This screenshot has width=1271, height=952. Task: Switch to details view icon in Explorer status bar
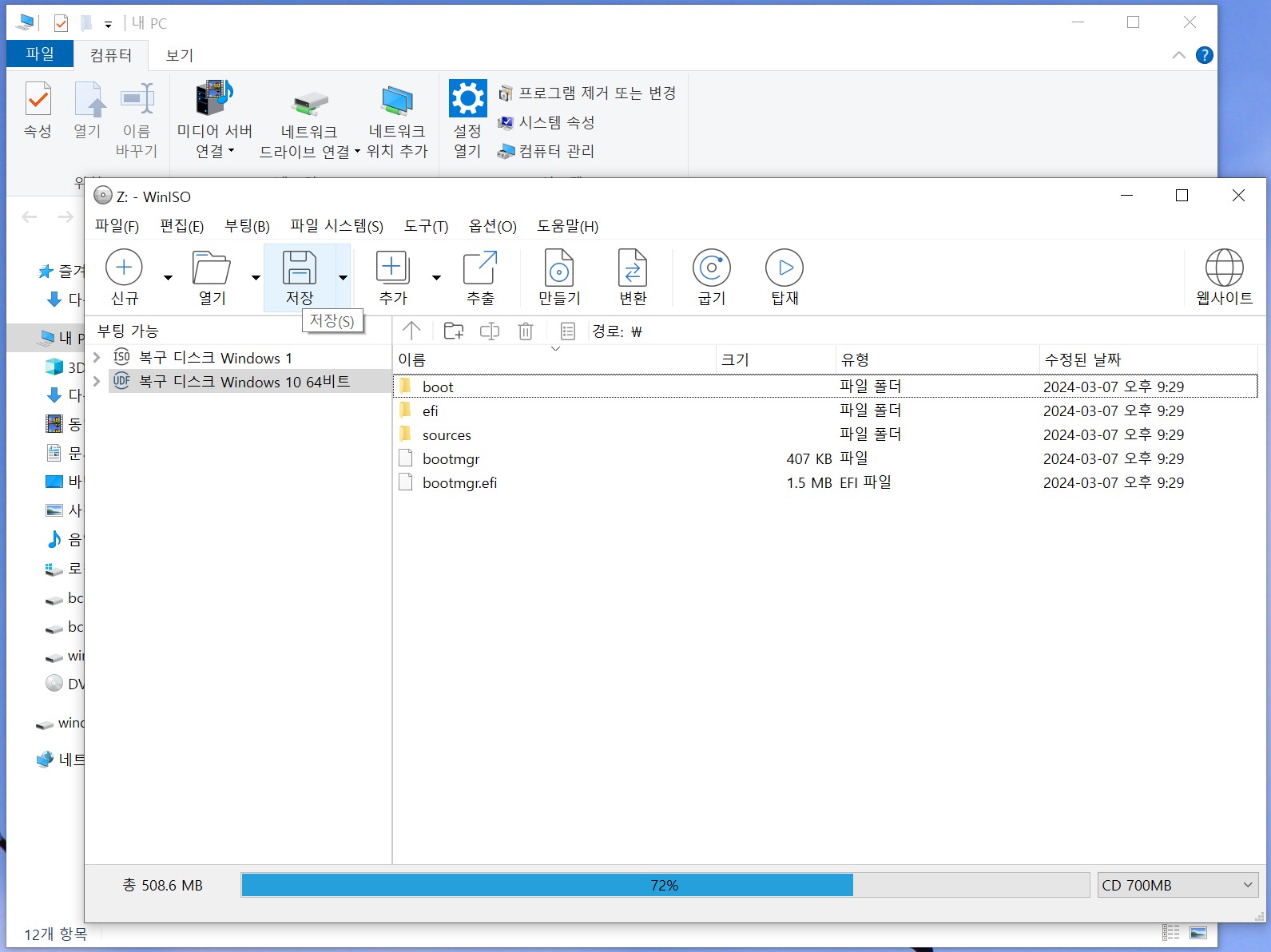1171,932
